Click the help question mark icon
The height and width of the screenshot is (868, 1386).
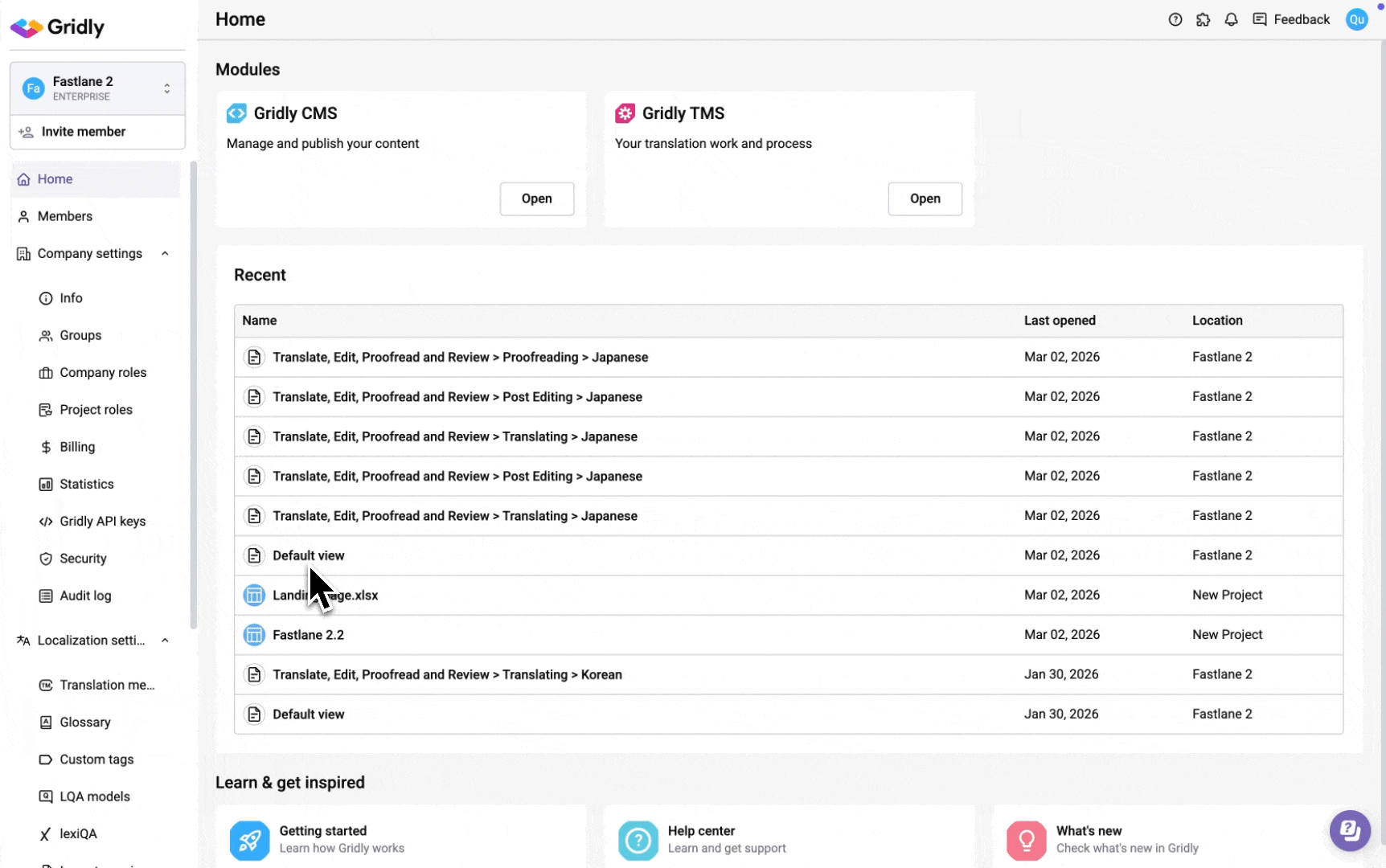pyautogui.click(x=1175, y=19)
